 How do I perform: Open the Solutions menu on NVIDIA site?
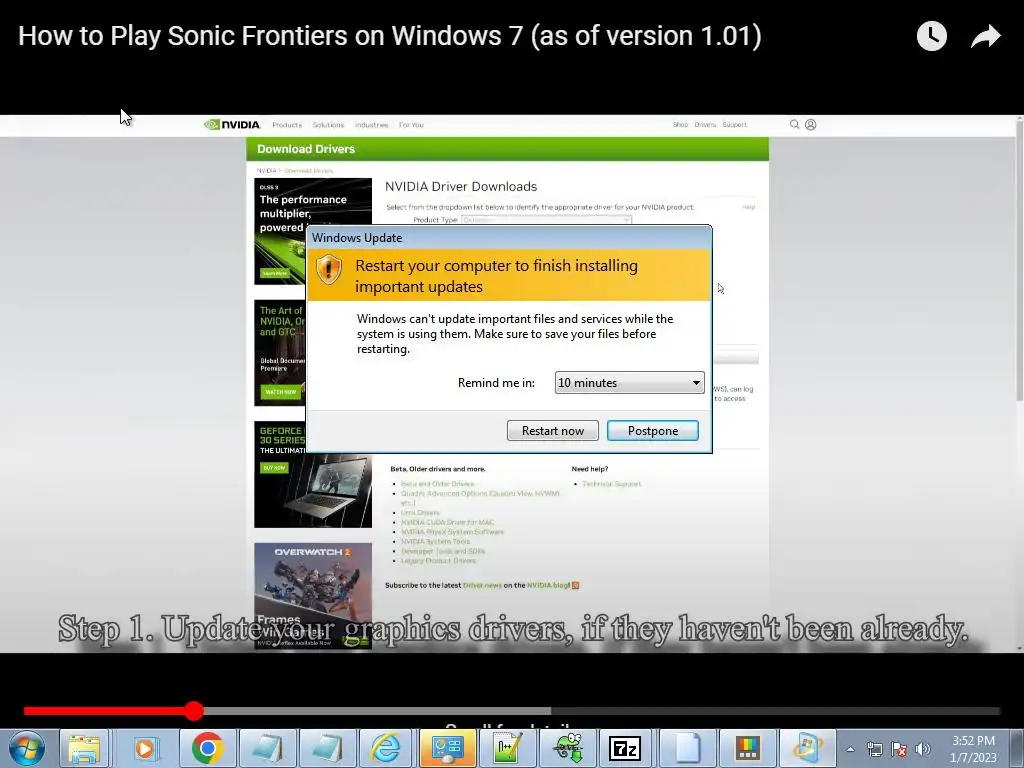(x=328, y=125)
